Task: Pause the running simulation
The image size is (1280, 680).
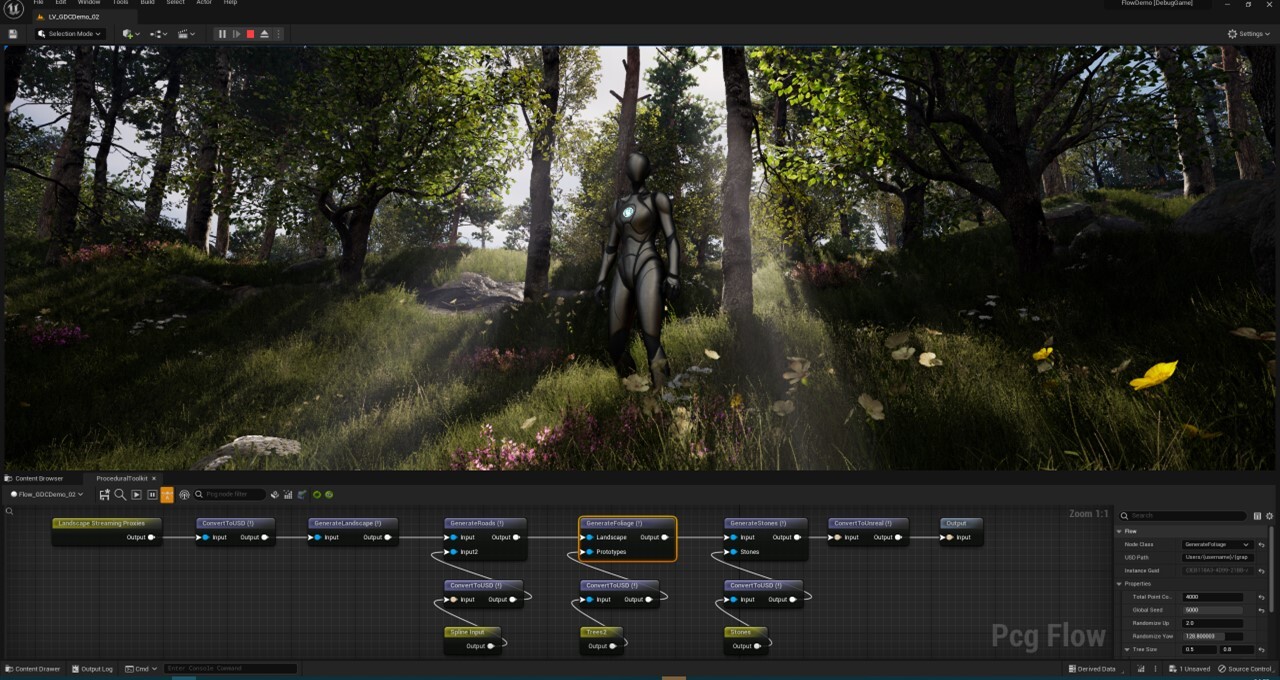Action: [222, 34]
